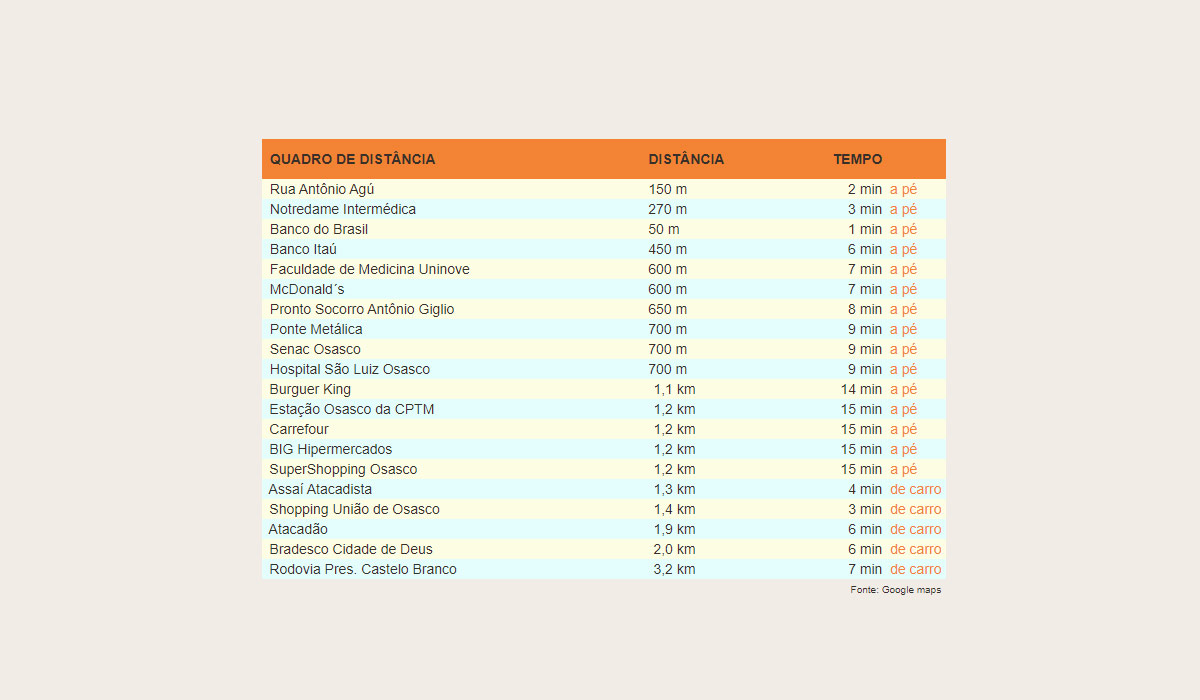Click the Assaí Atacadista entry
Image resolution: width=1200 pixels, height=700 pixels.
click(x=320, y=489)
